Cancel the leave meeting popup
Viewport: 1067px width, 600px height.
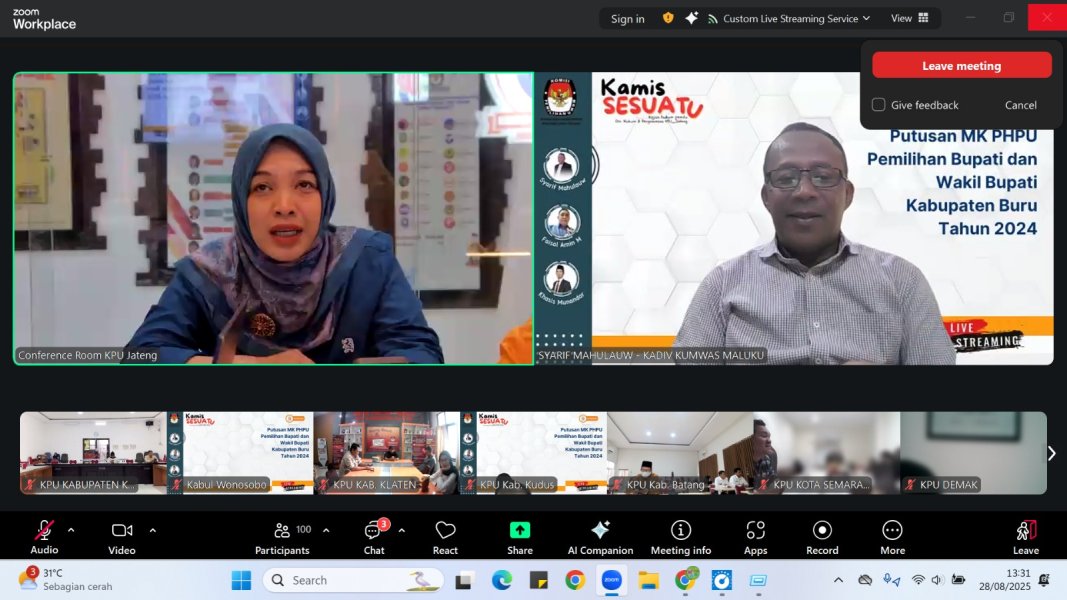pos(1020,105)
